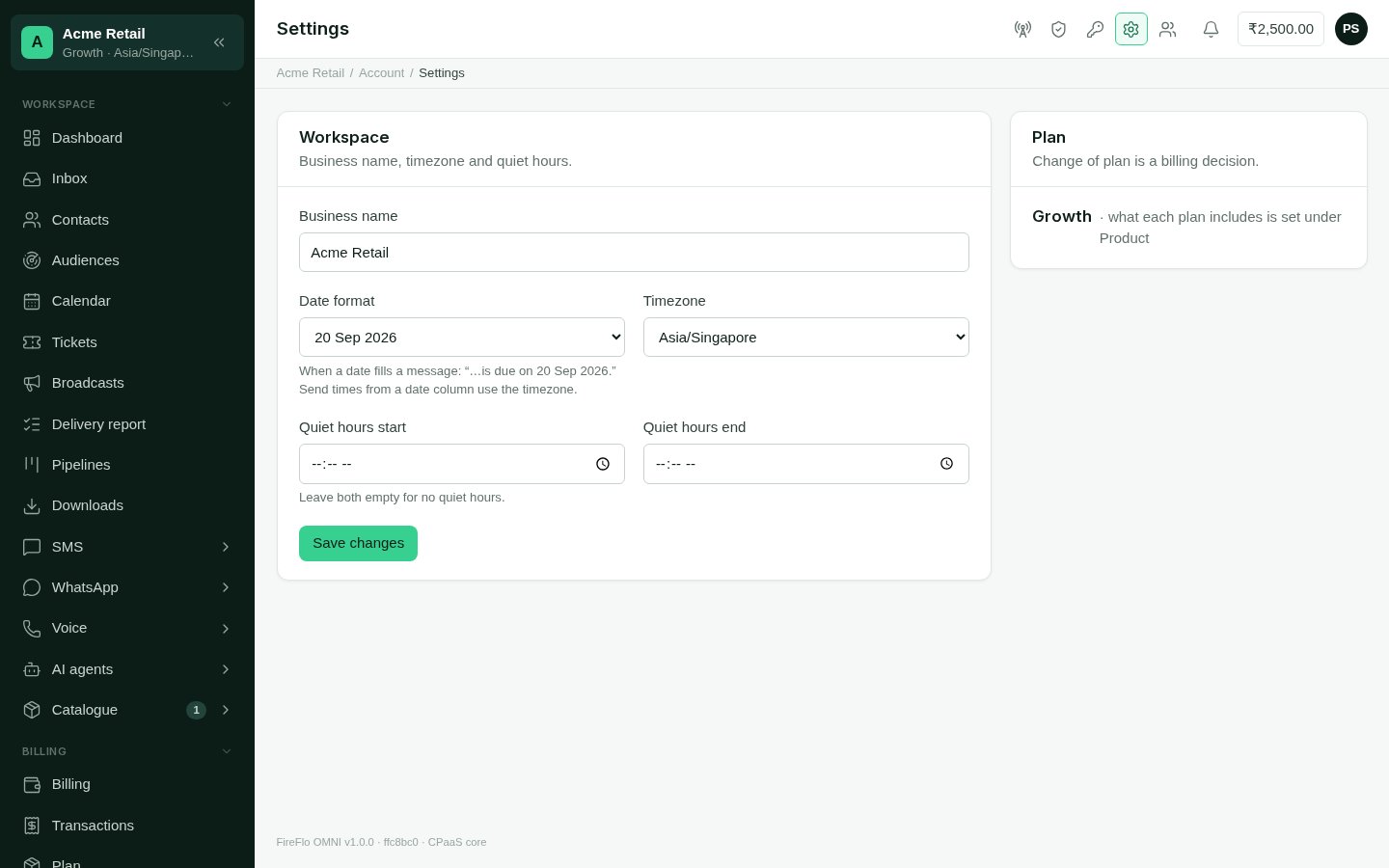Open Inbox from sidebar
Image resolution: width=1389 pixels, height=868 pixels.
(127, 178)
